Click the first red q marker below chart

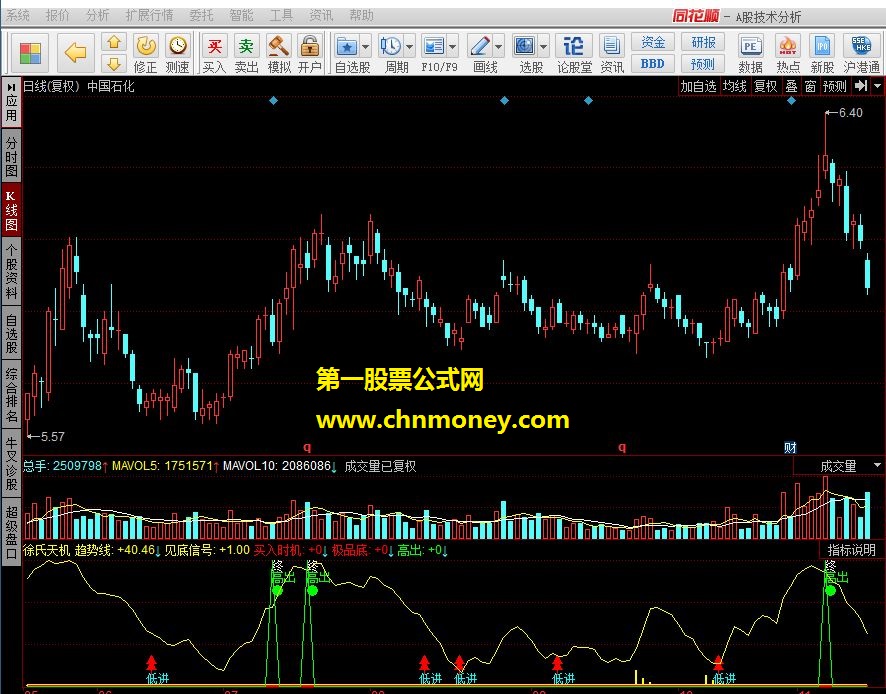coord(307,447)
